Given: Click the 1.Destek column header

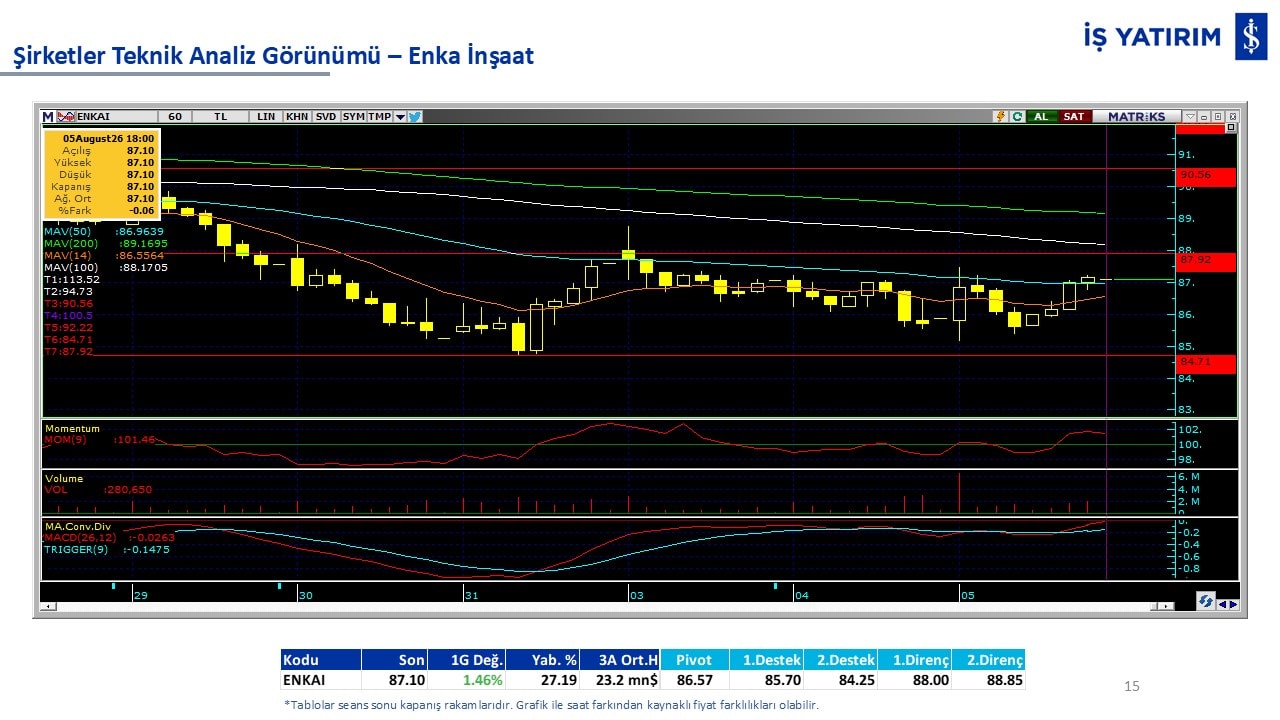Looking at the screenshot, I should [x=766, y=660].
